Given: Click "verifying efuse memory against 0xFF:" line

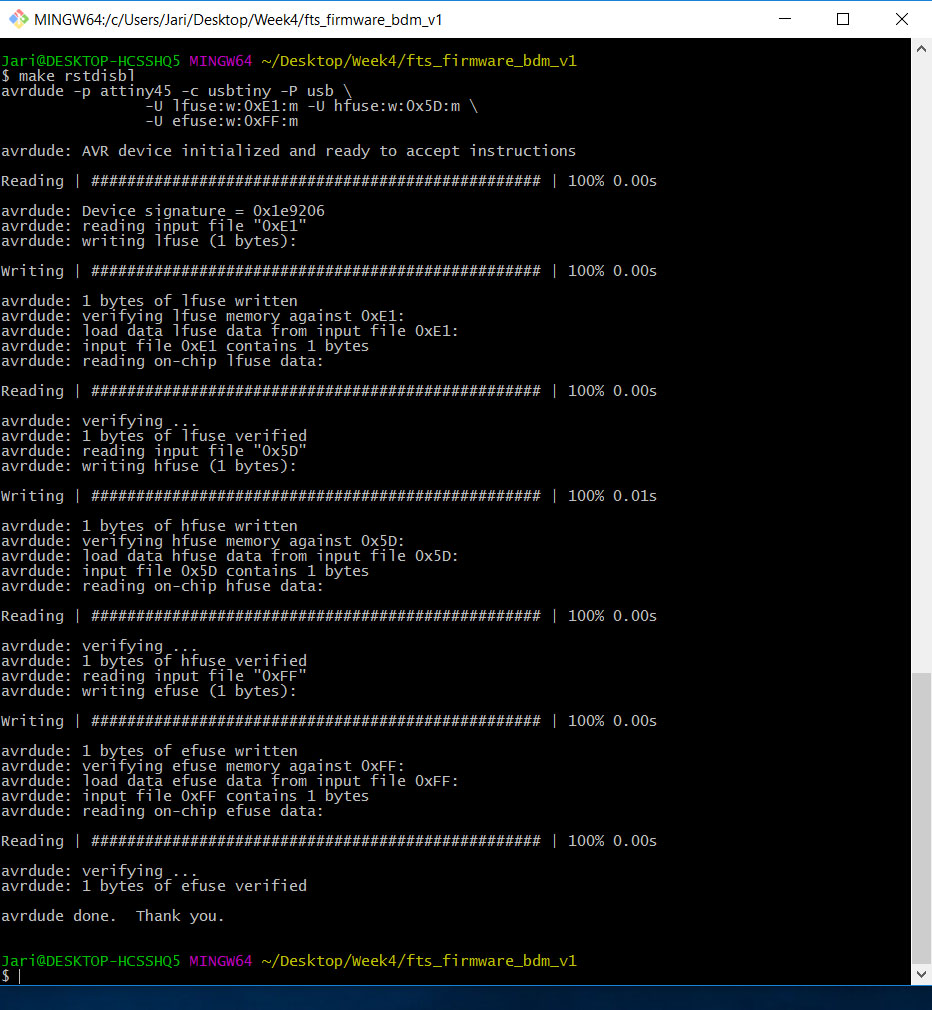Looking at the screenshot, I should [203, 766].
